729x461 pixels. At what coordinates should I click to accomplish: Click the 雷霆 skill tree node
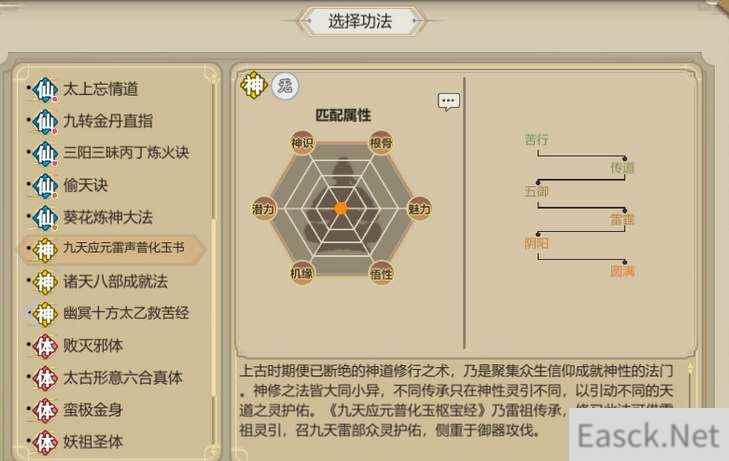[622, 219]
